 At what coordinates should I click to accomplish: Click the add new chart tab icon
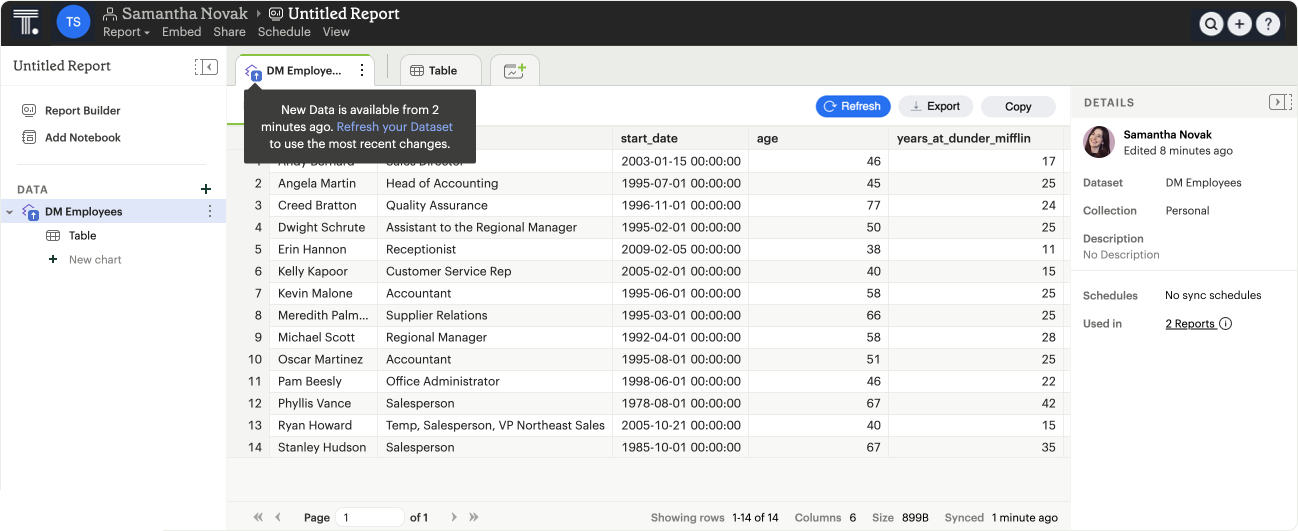tap(514, 71)
